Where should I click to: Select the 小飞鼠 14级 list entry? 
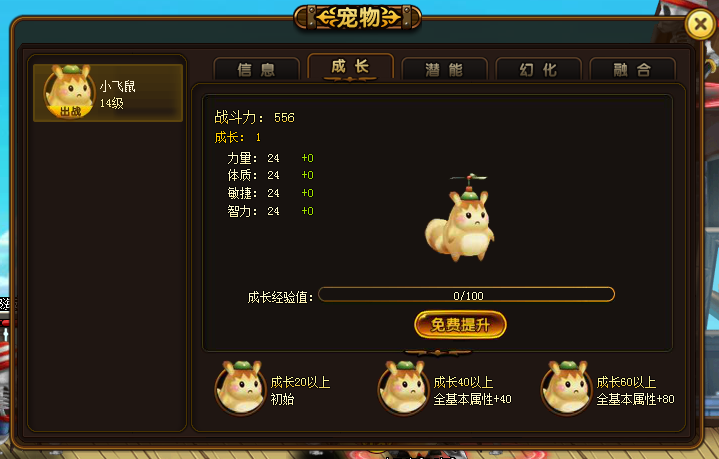click(x=108, y=93)
